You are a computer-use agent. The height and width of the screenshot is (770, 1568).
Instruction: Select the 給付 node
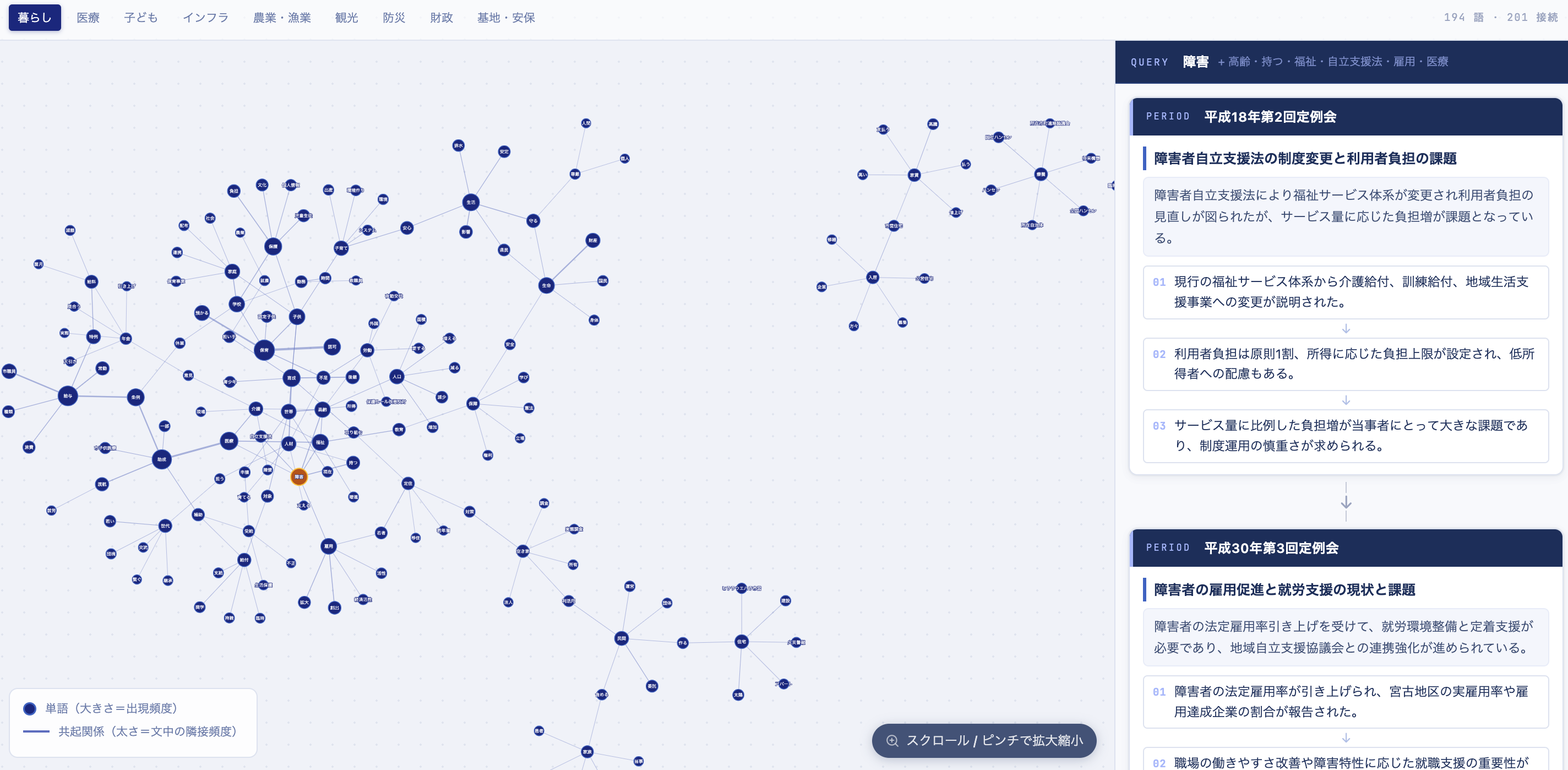pos(244,560)
